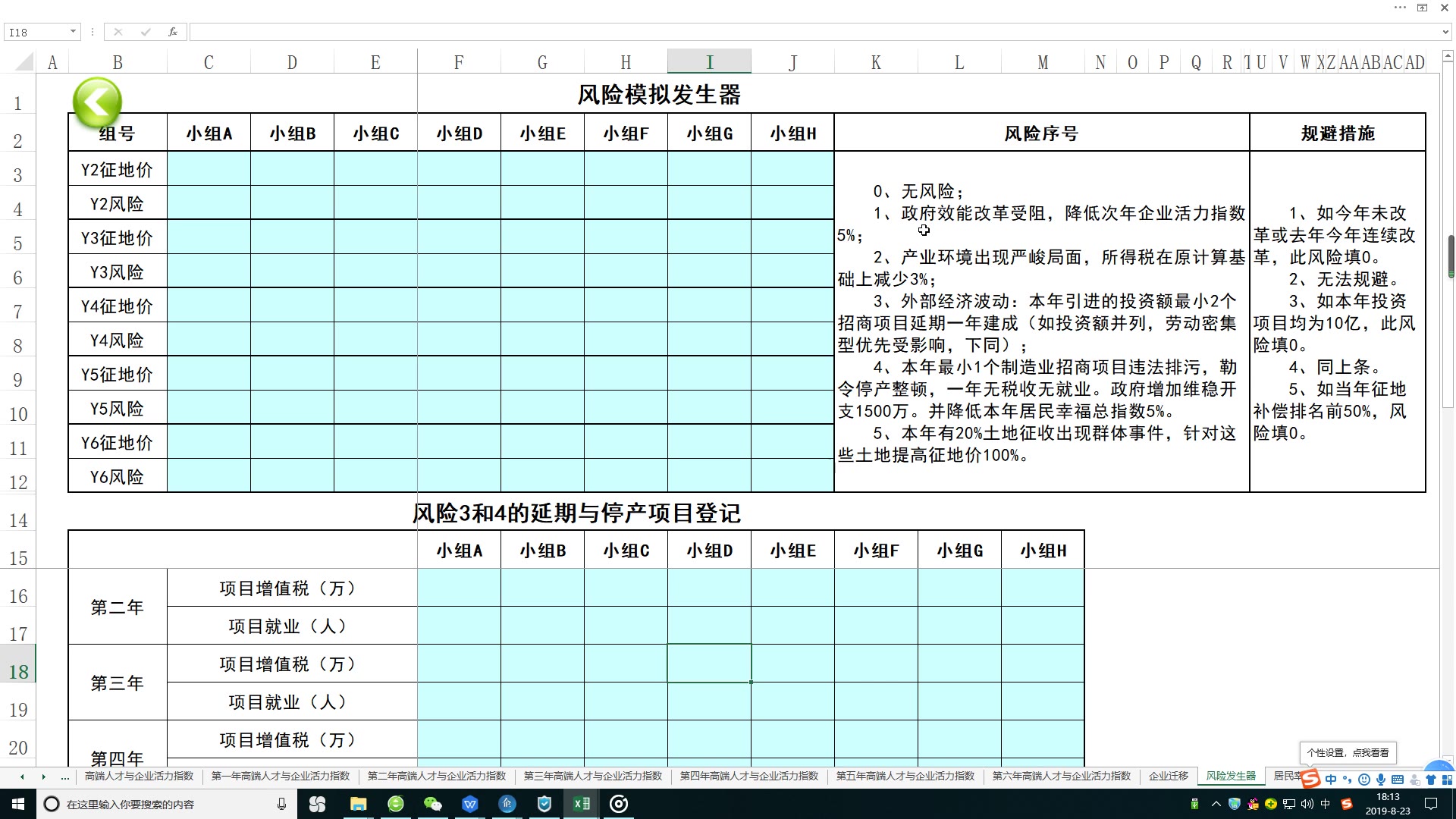
Task: Show hidden system tray icons
Action: tap(1216, 804)
